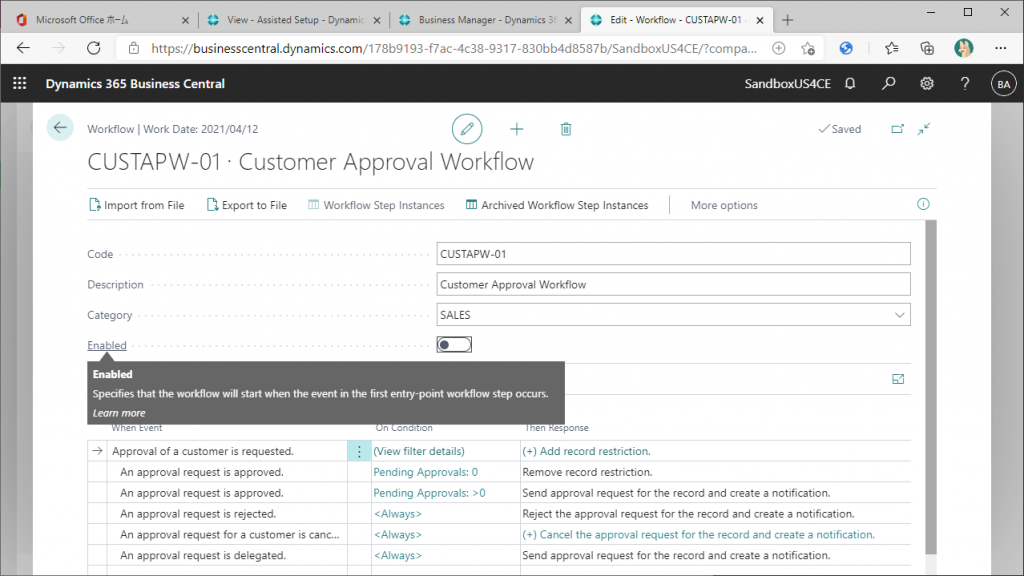
Task: Delete the workflow with trash icon
Action: [x=566, y=129]
